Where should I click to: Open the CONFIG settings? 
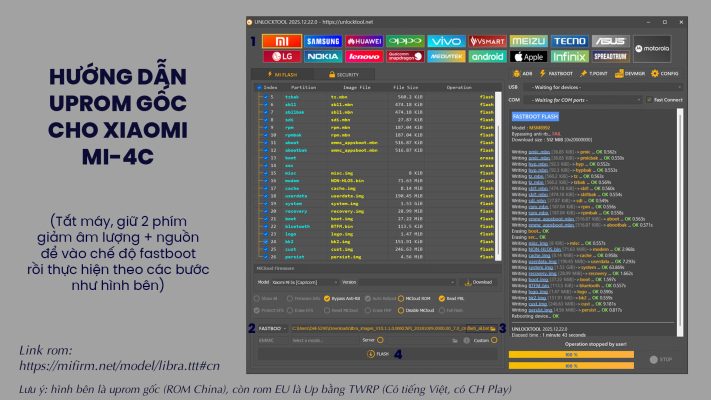[x=666, y=74]
